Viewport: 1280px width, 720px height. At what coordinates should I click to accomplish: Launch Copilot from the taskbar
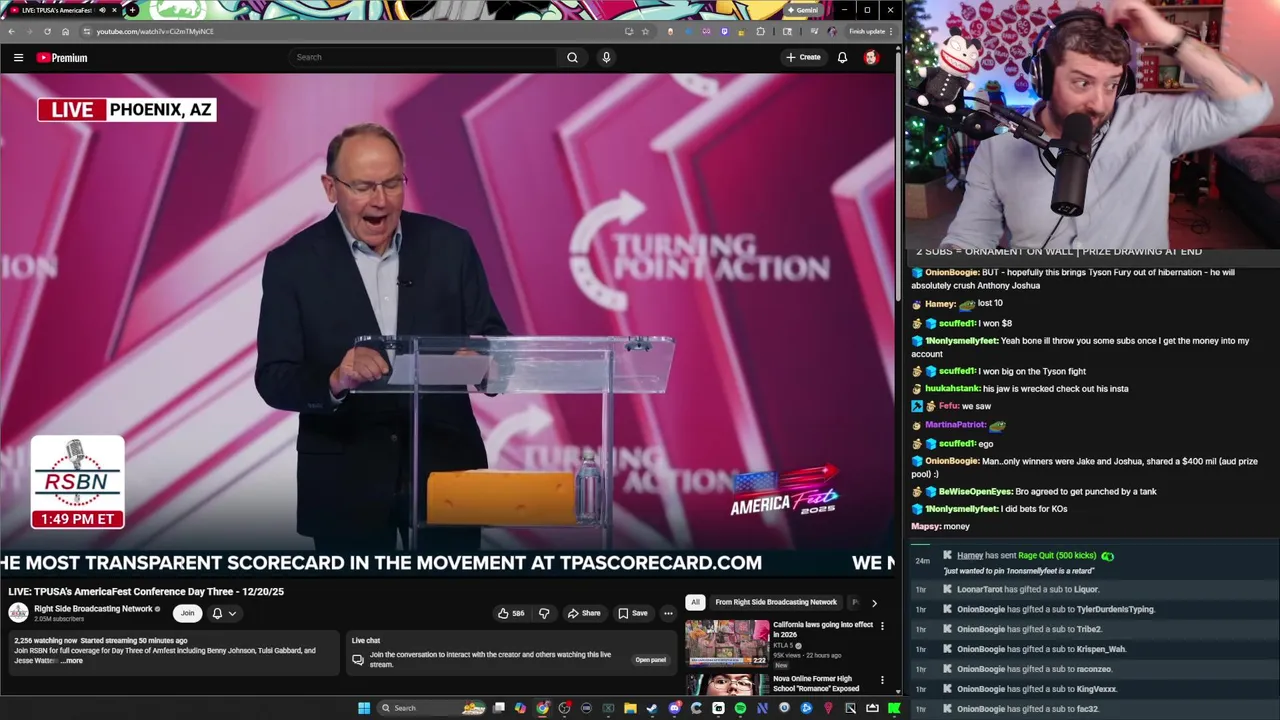point(520,708)
